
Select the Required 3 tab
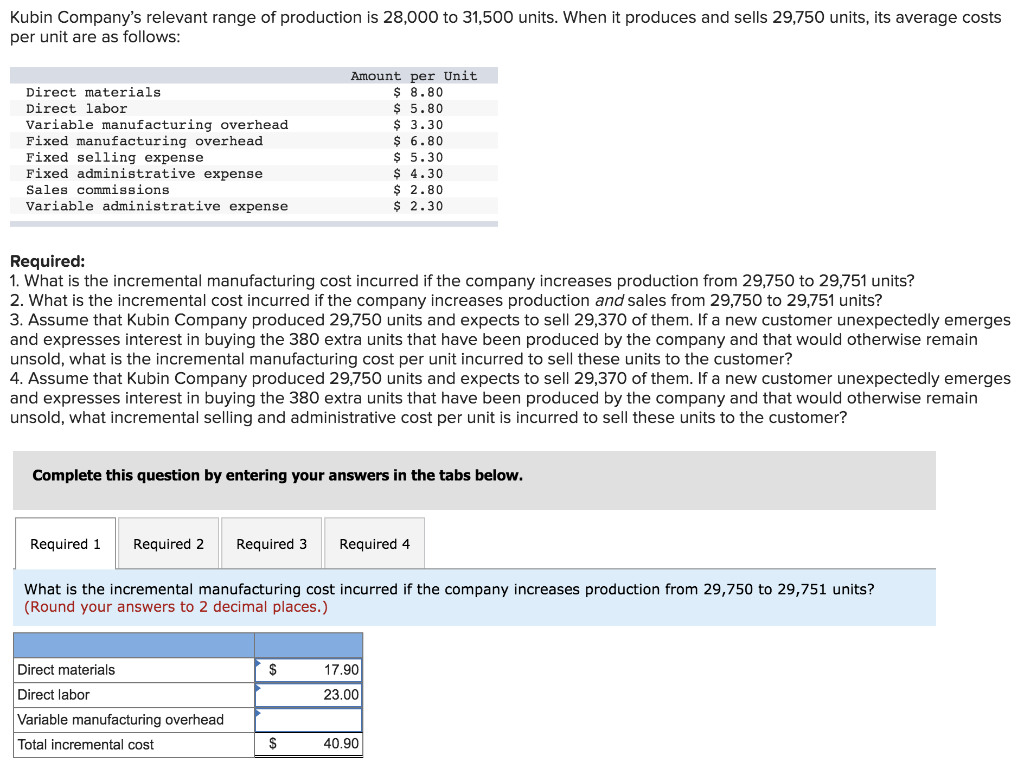(x=271, y=543)
